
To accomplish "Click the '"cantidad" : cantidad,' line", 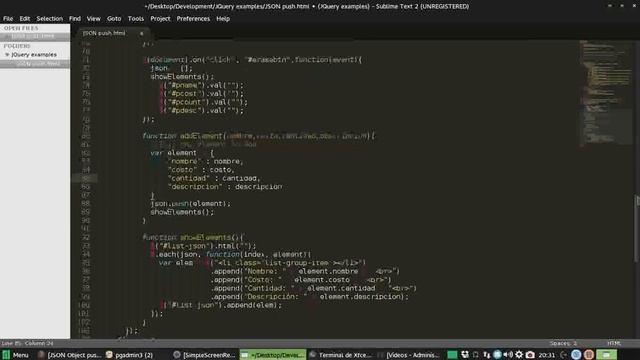I will (x=213, y=178).
